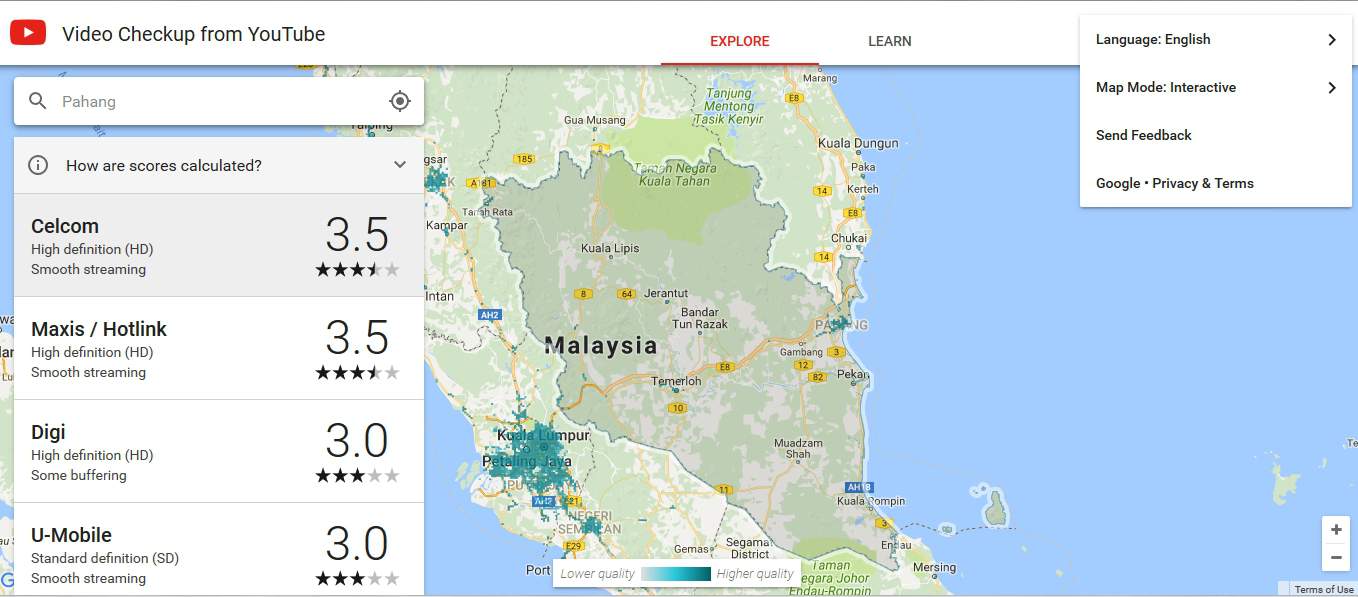Click Digi's star rating
This screenshot has height=597, width=1358.
357,476
